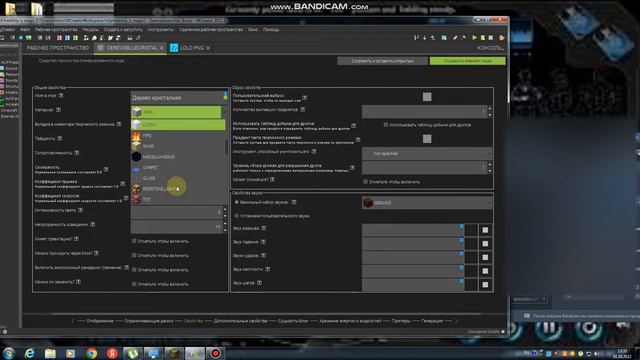This screenshot has width=640, height=360.
Task: Click the help icon next to Твердость
Action: tap(60, 138)
